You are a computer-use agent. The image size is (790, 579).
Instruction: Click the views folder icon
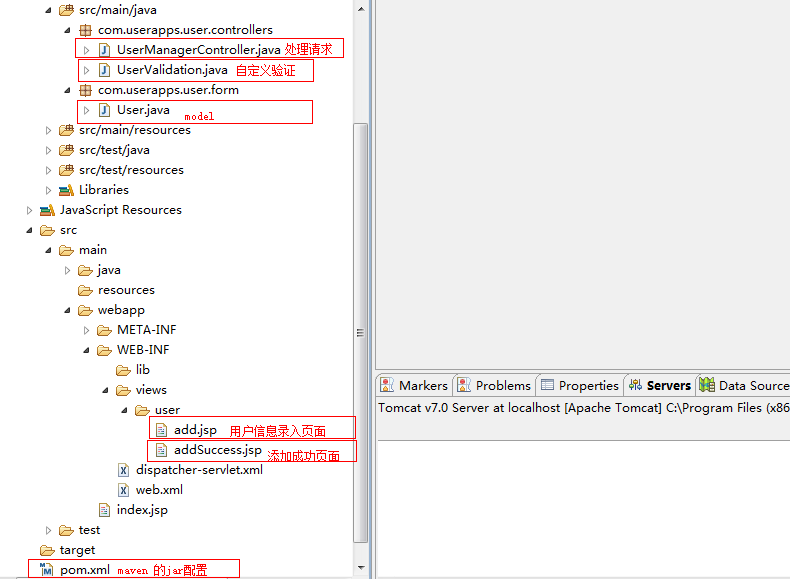click(123, 390)
